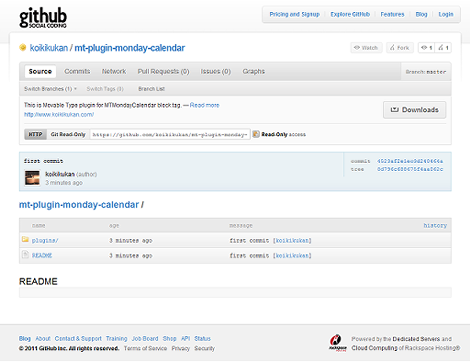The width and height of the screenshot is (470, 362).
Task: Click the Login link
Action: click(x=446, y=14)
